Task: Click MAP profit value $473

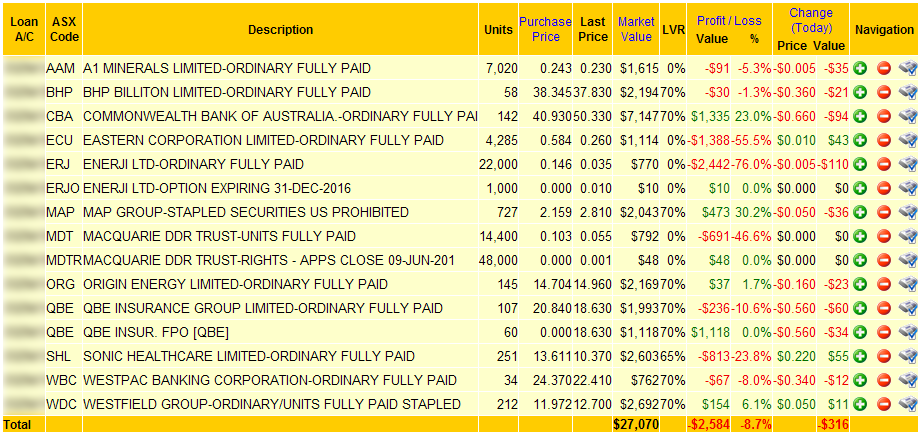Action: [715, 212]
